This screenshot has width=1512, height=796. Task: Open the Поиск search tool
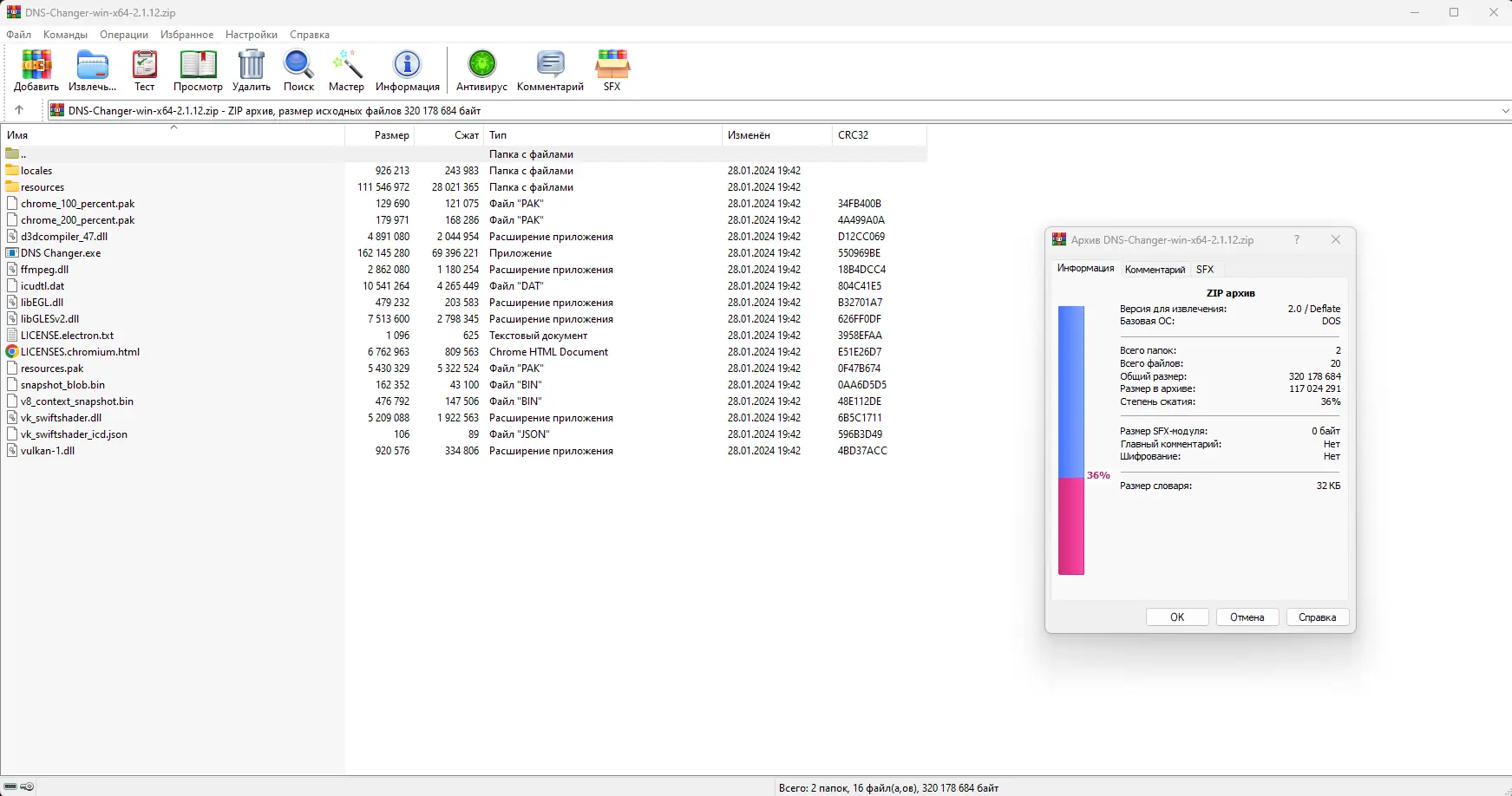click(x=298, y=65)
